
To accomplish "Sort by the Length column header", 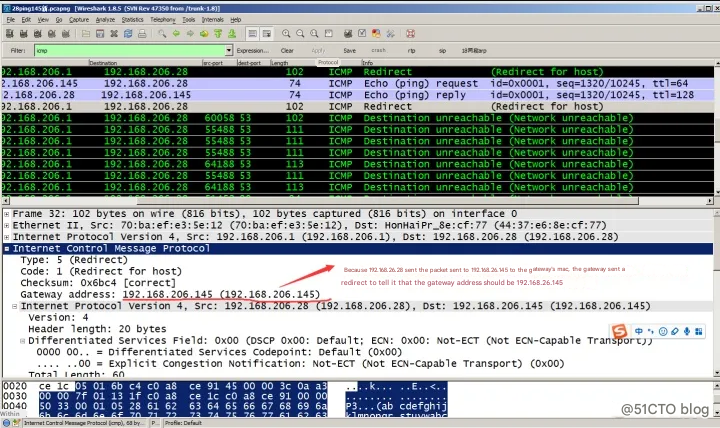I will 292,63.
